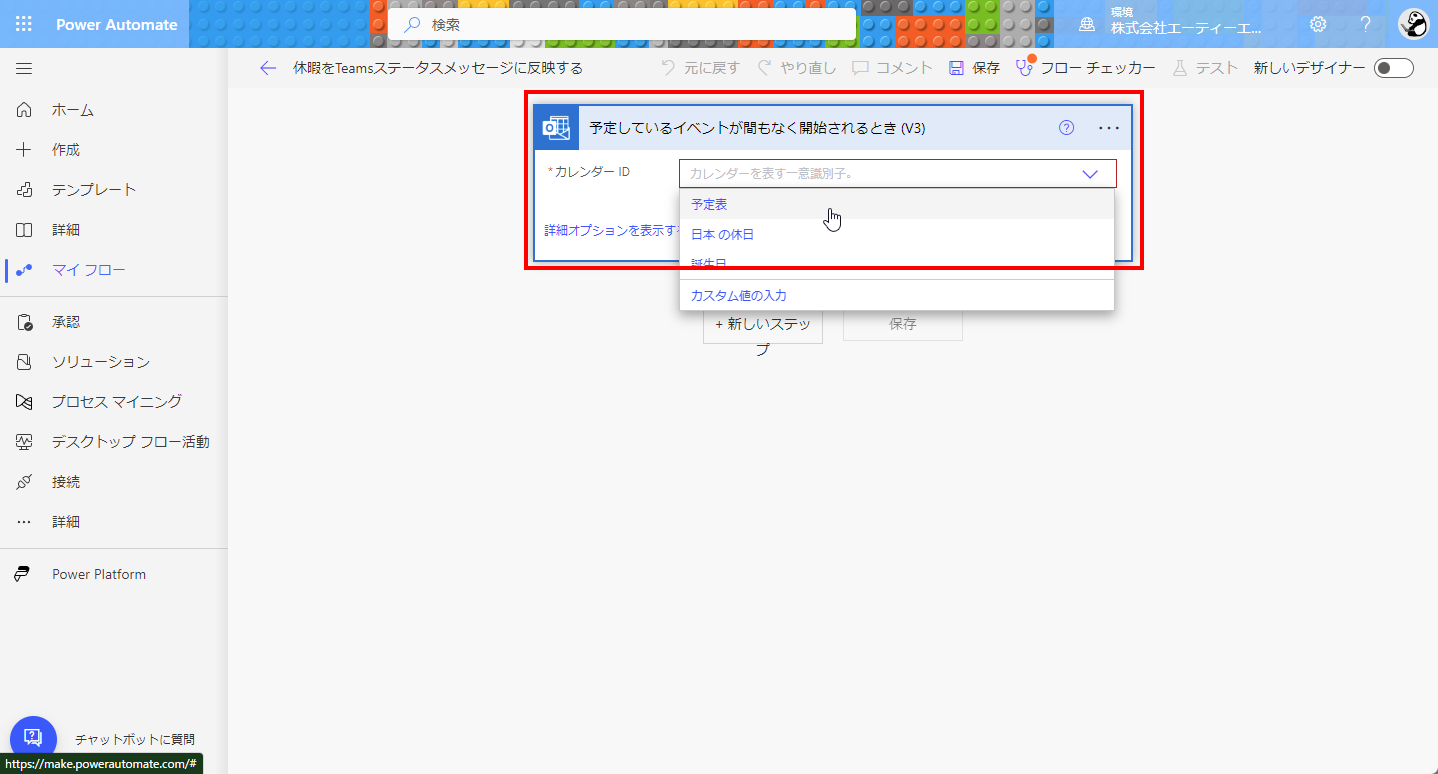Click 詳細オプションを表示する link
The height and width of the screenshot is (774, 1438).
[611, 230]
